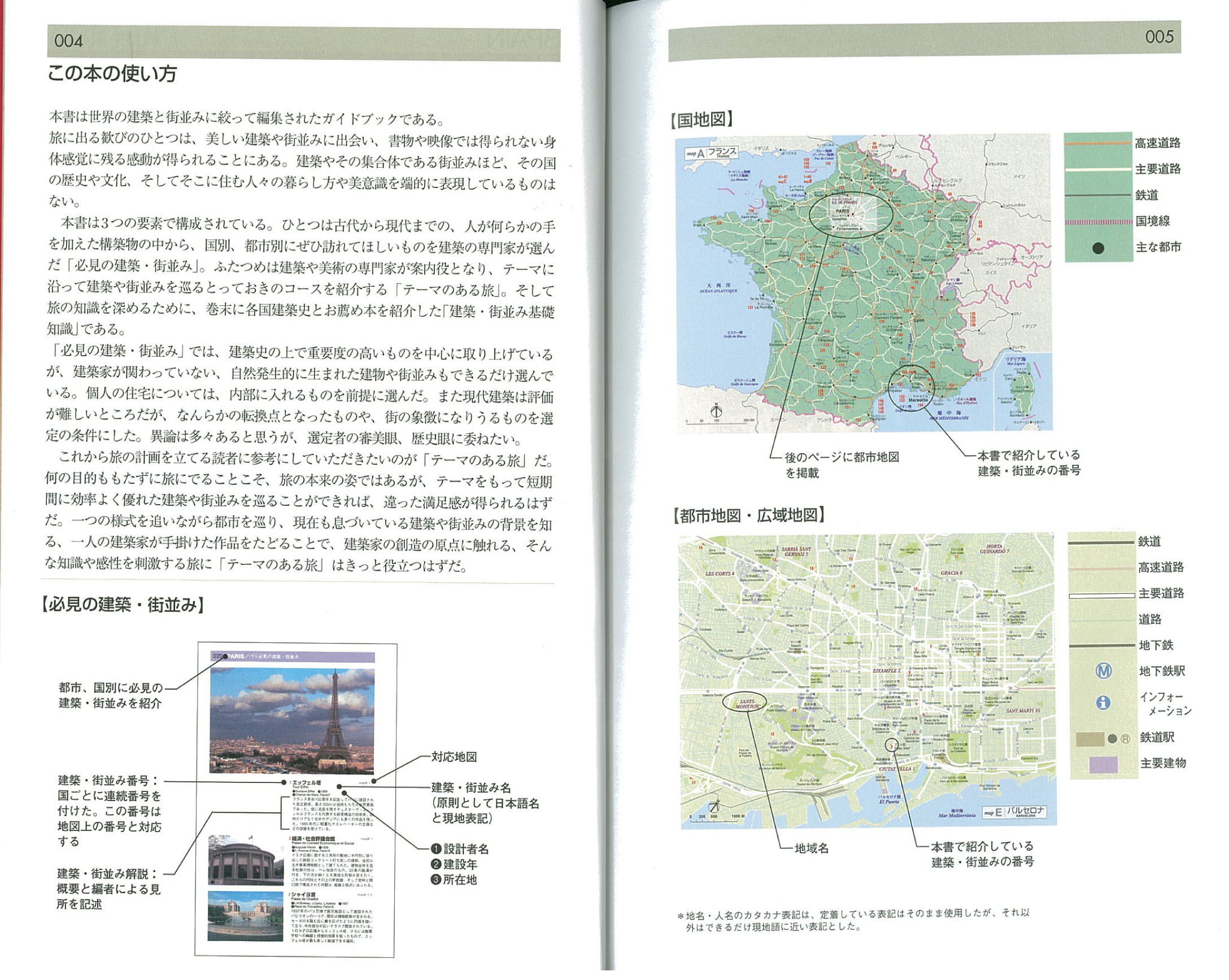Click インフォメーション label in city legend
The height and width of the screenshot is (980, 1229).
pyautogui.click(x=1165, y=703)
